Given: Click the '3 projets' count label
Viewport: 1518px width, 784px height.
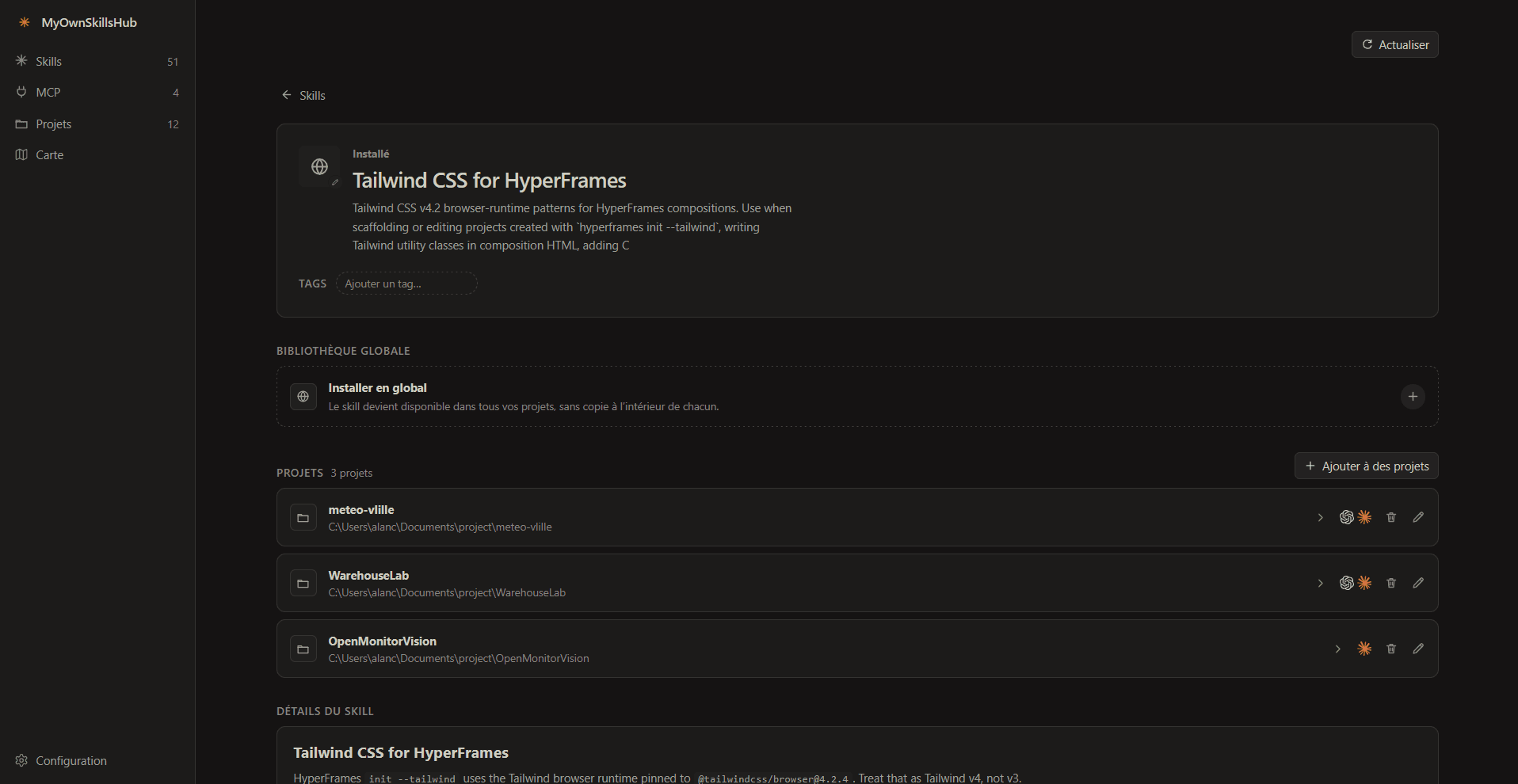Looking at the screenshot, I should tap(351, 473).
